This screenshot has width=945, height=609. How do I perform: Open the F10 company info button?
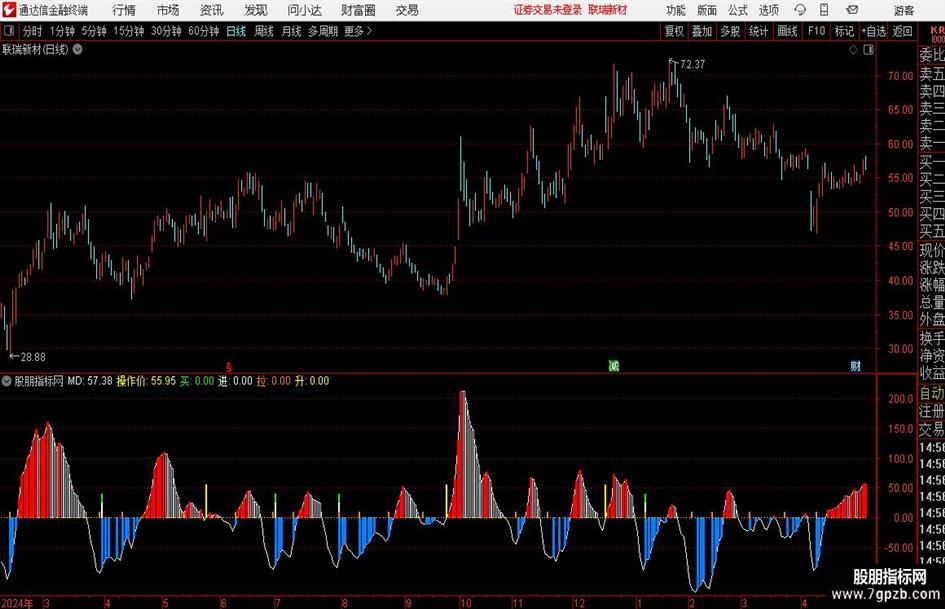817,31
